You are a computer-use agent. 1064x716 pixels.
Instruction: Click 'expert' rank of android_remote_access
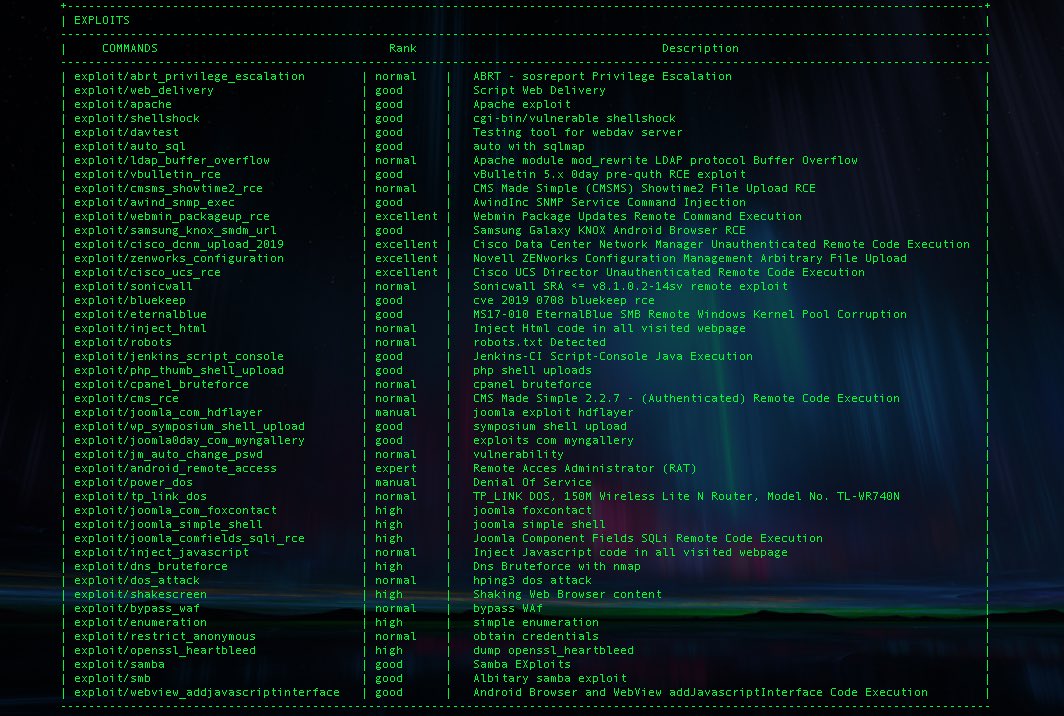pyautogui.click(x=396, y=468)
